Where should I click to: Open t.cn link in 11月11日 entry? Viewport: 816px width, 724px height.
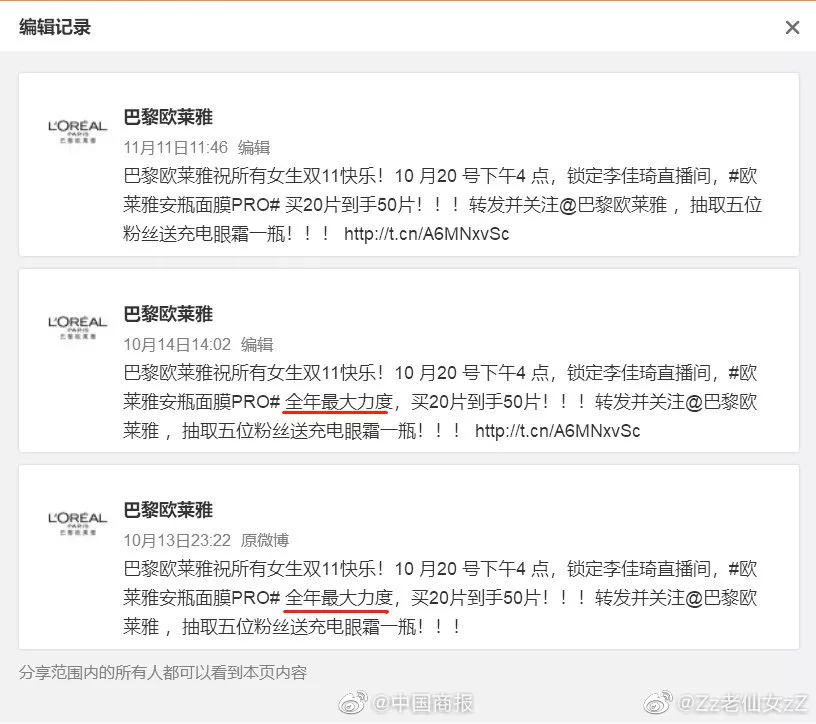(426, 234)
